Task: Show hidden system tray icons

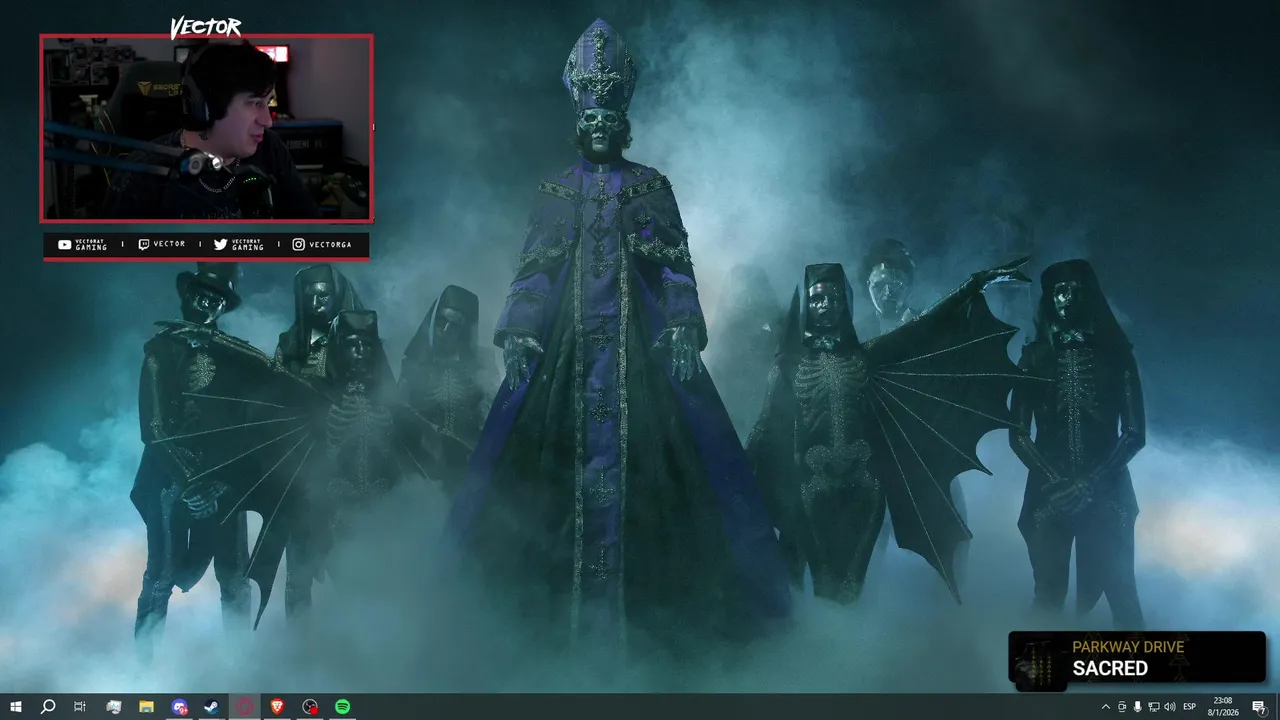Action: pos(1105,707)
